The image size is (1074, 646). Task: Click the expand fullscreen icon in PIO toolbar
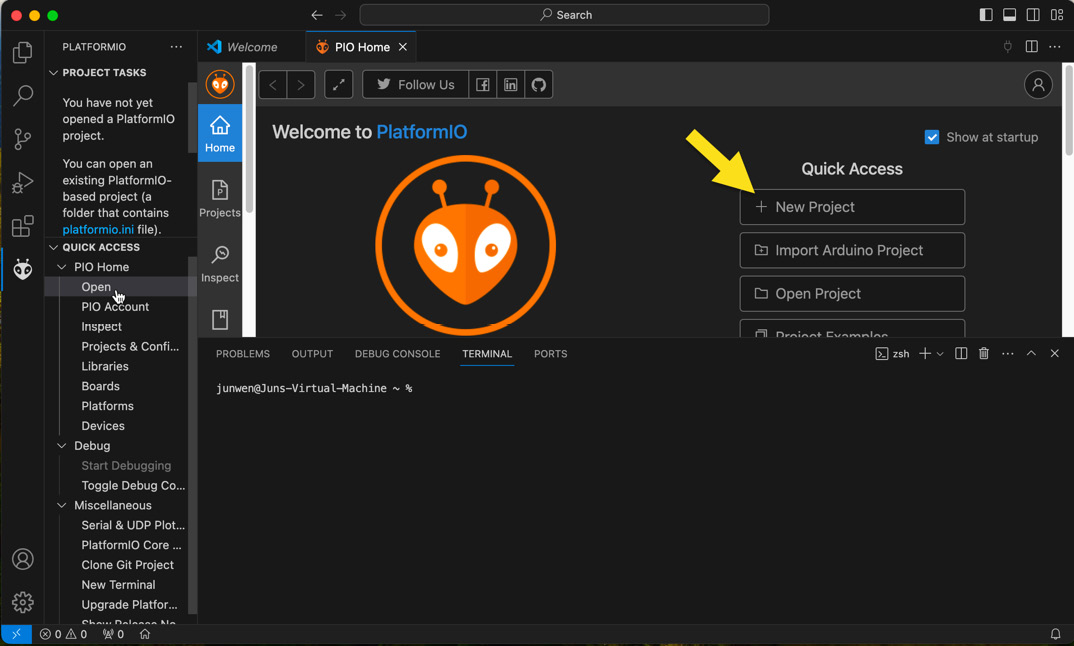tap(338, 84)
